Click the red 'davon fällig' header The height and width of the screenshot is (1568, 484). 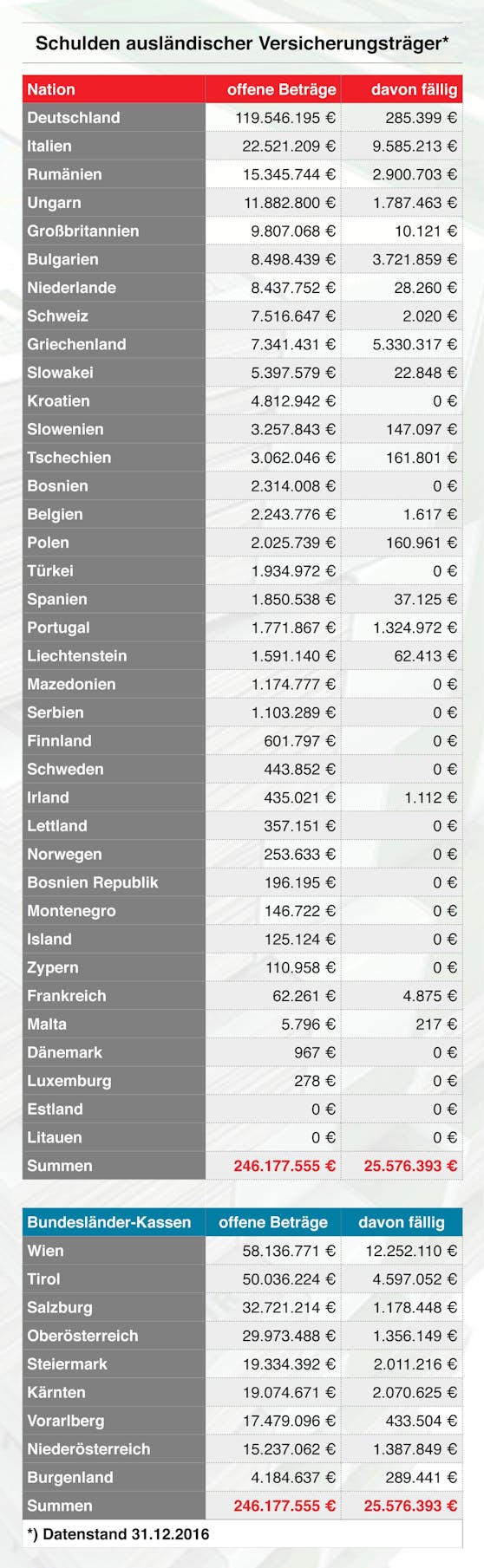[415, 89]
